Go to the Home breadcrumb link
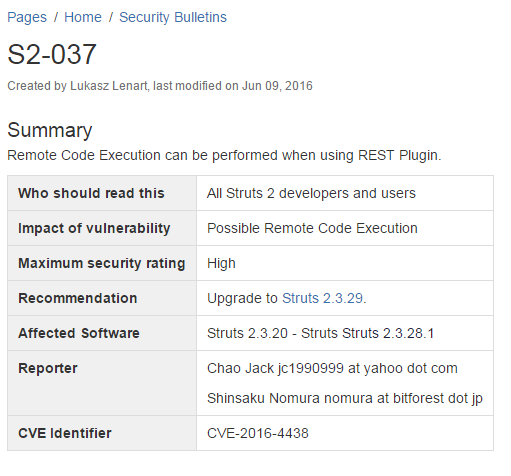This screenshot has width=511, height=476. [83, 17]
